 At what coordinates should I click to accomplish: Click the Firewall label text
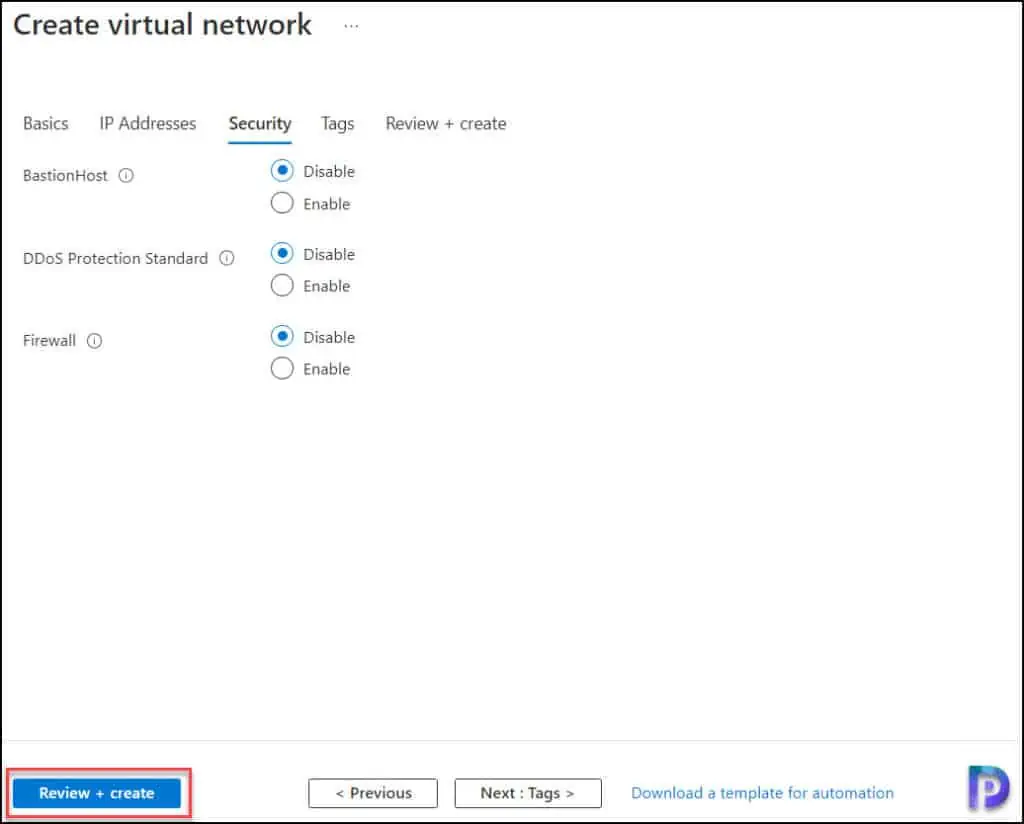point(50,341)
